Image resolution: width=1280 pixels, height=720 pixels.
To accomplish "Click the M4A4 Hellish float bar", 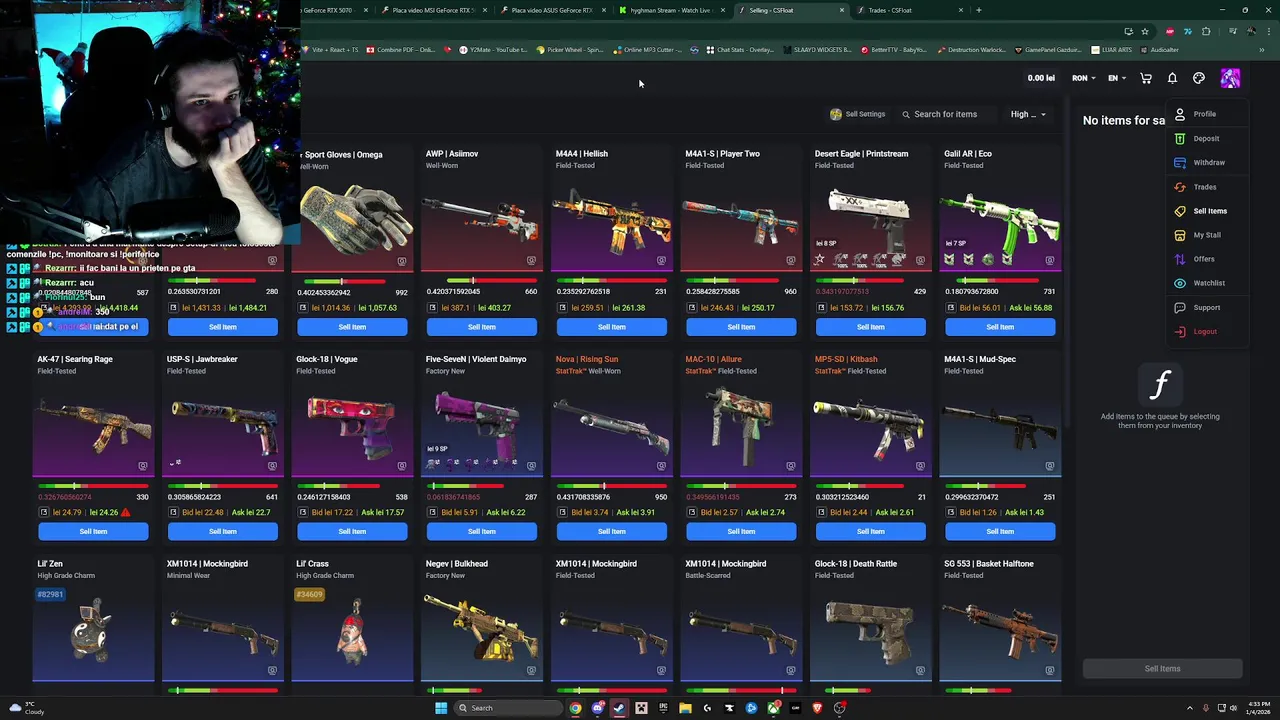I will [x=611, y=281].
